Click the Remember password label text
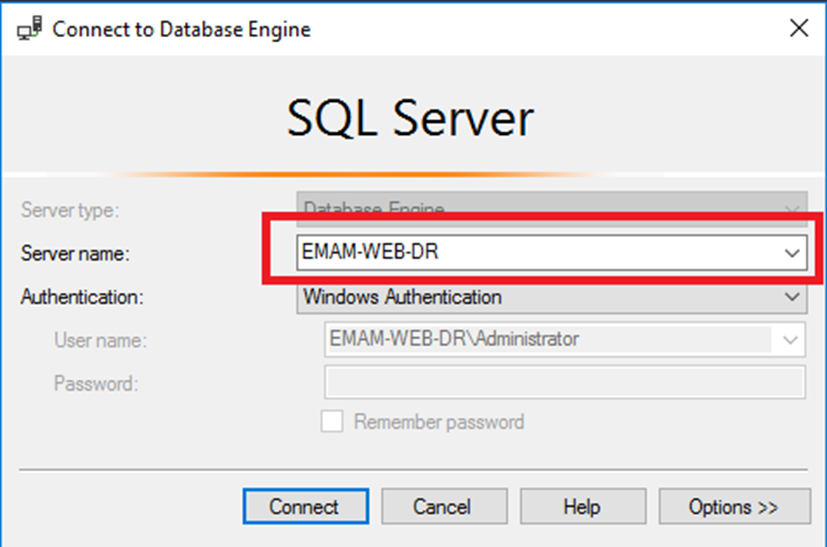Image resolution: width=827 pixels, height=547 pixels. coord(439,422)
